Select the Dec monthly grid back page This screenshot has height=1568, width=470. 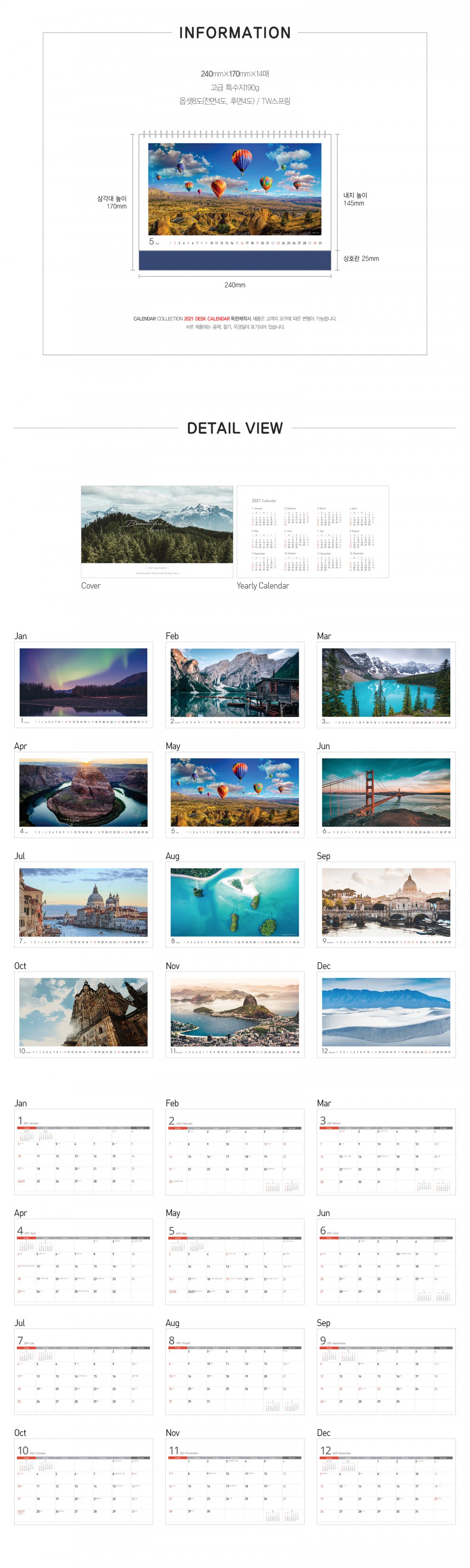386,1481
